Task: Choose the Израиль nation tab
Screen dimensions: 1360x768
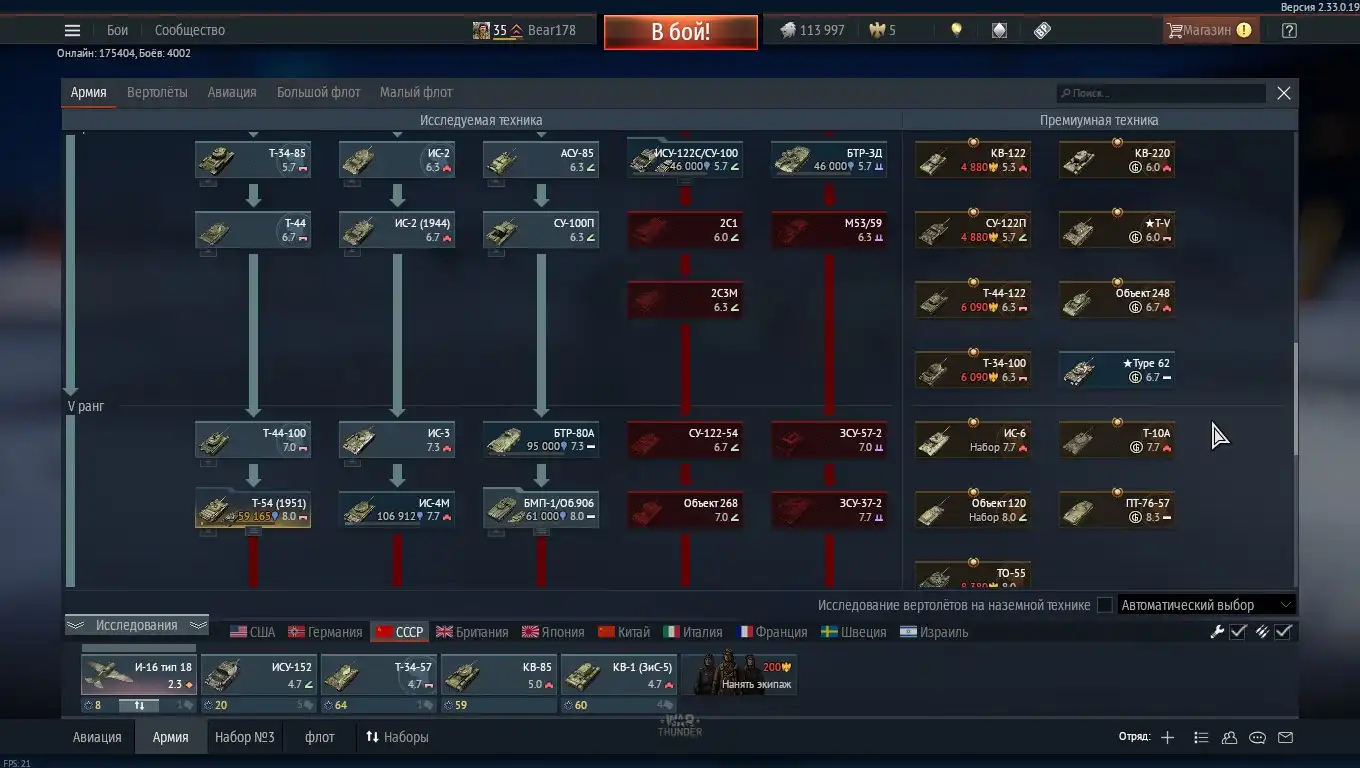Action: point(934,632)
